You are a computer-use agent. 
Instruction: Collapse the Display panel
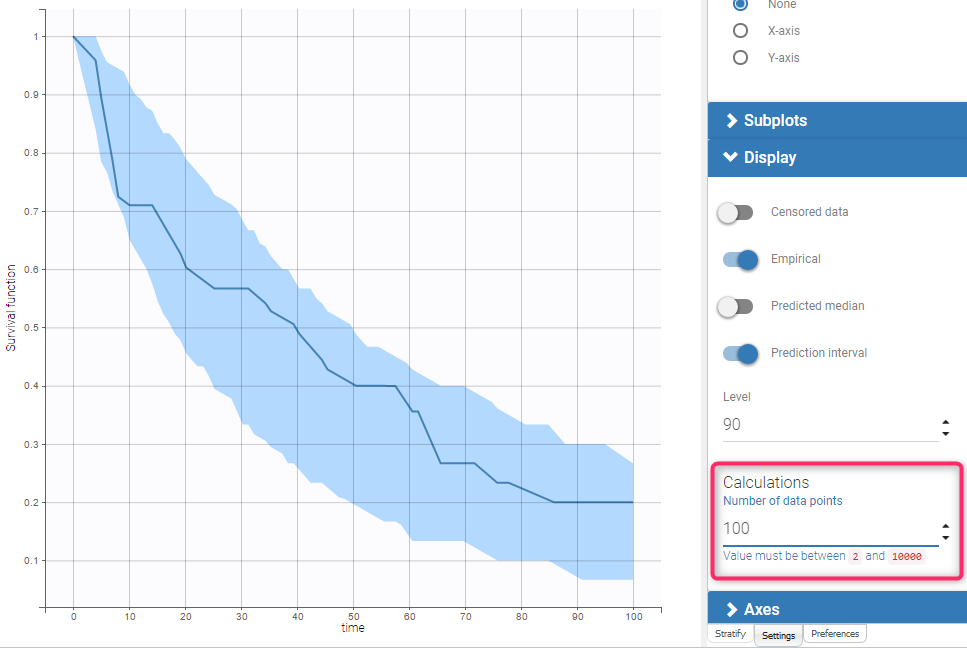837,157
